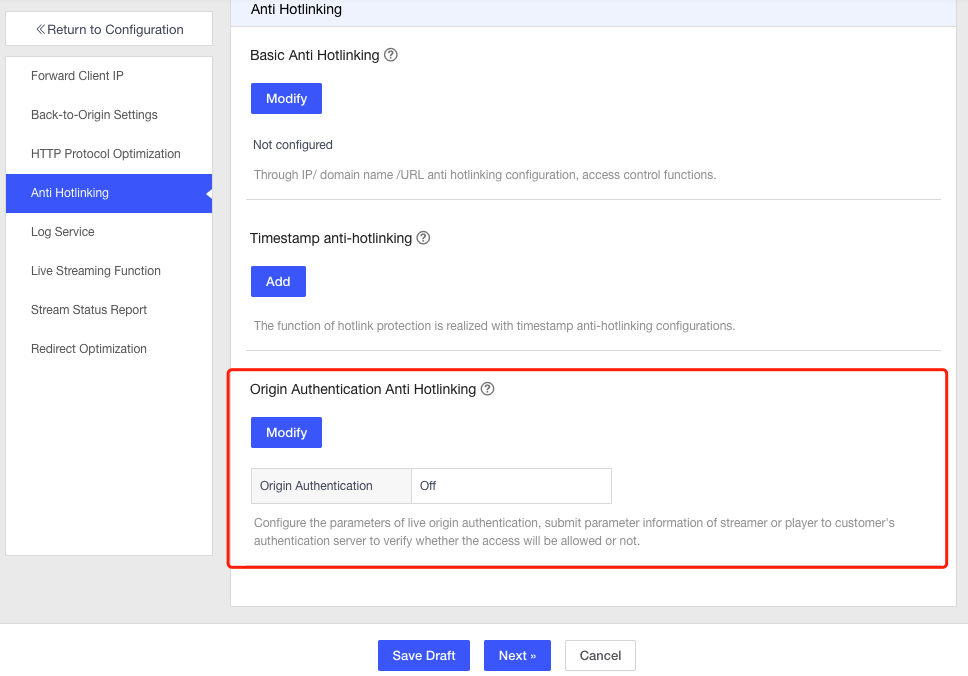Viewport: 968px width, 676px height.
Task: Save the configuration as draft
Action: (x=424, y=656)
